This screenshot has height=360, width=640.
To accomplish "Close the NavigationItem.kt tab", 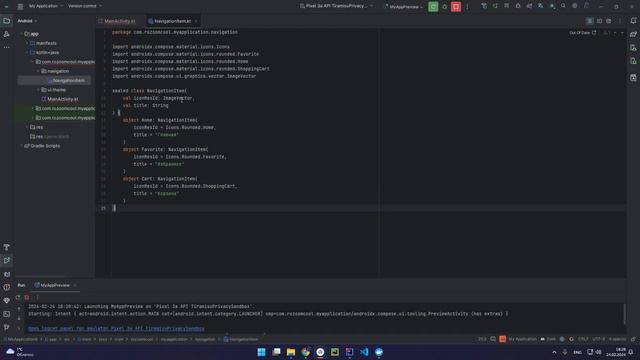I will (196, 21).
